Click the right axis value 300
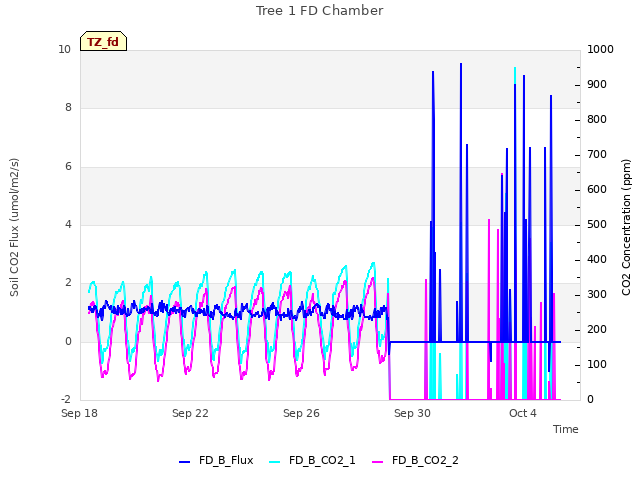The width and height of the screenshot is (640, 480). 597,294
